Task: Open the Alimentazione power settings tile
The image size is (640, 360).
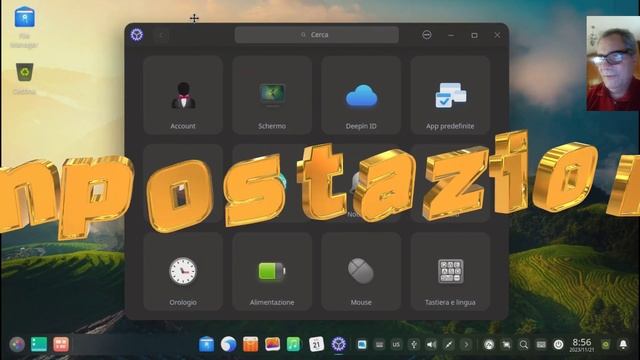Action: (272, 272)
